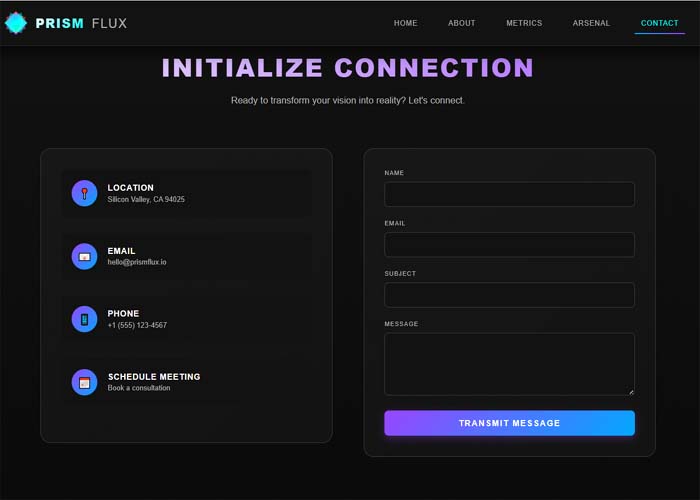Focus the Name input field
The image size is (700, 500).
(509, 194)
